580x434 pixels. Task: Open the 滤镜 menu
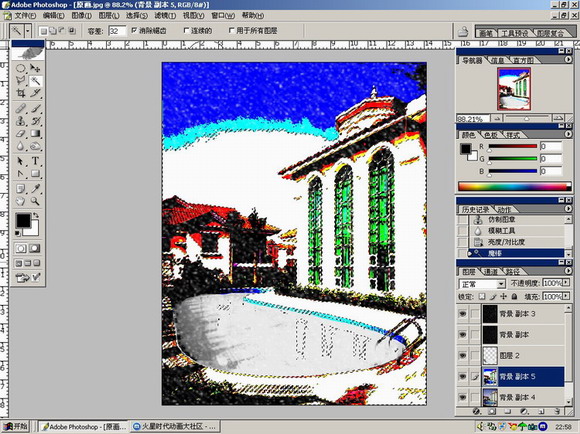(165, 16)
